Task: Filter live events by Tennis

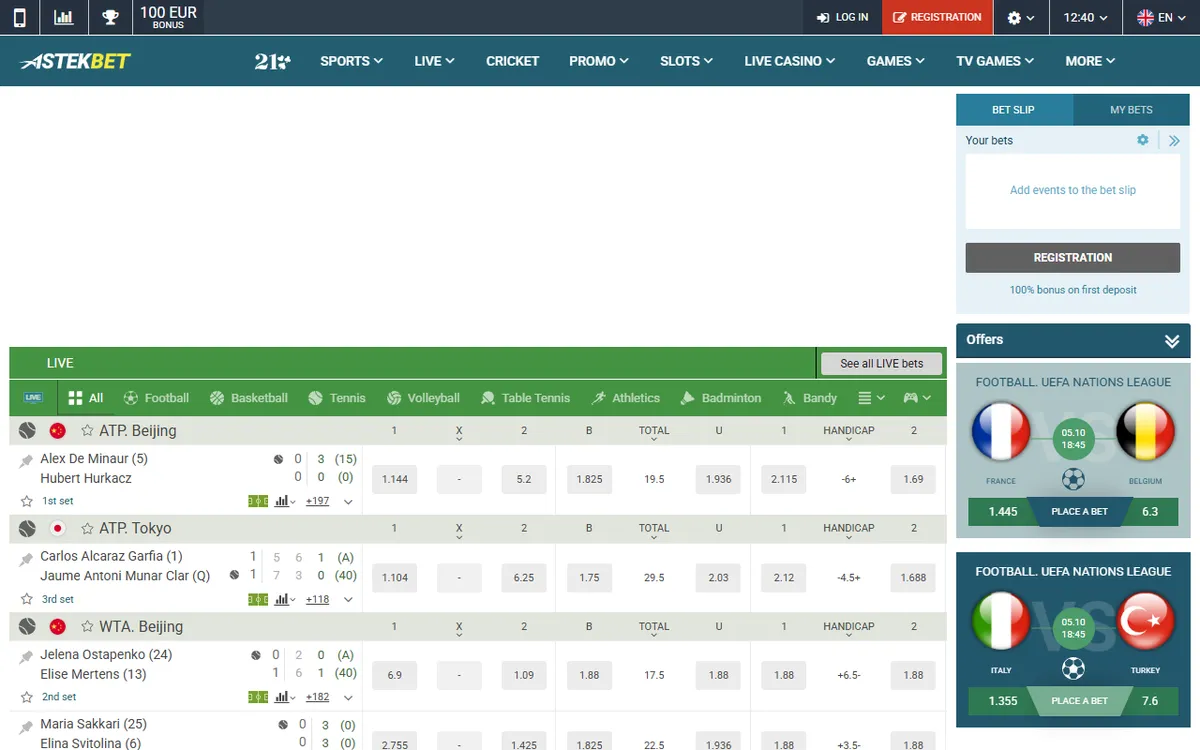Action: [337, 398]
